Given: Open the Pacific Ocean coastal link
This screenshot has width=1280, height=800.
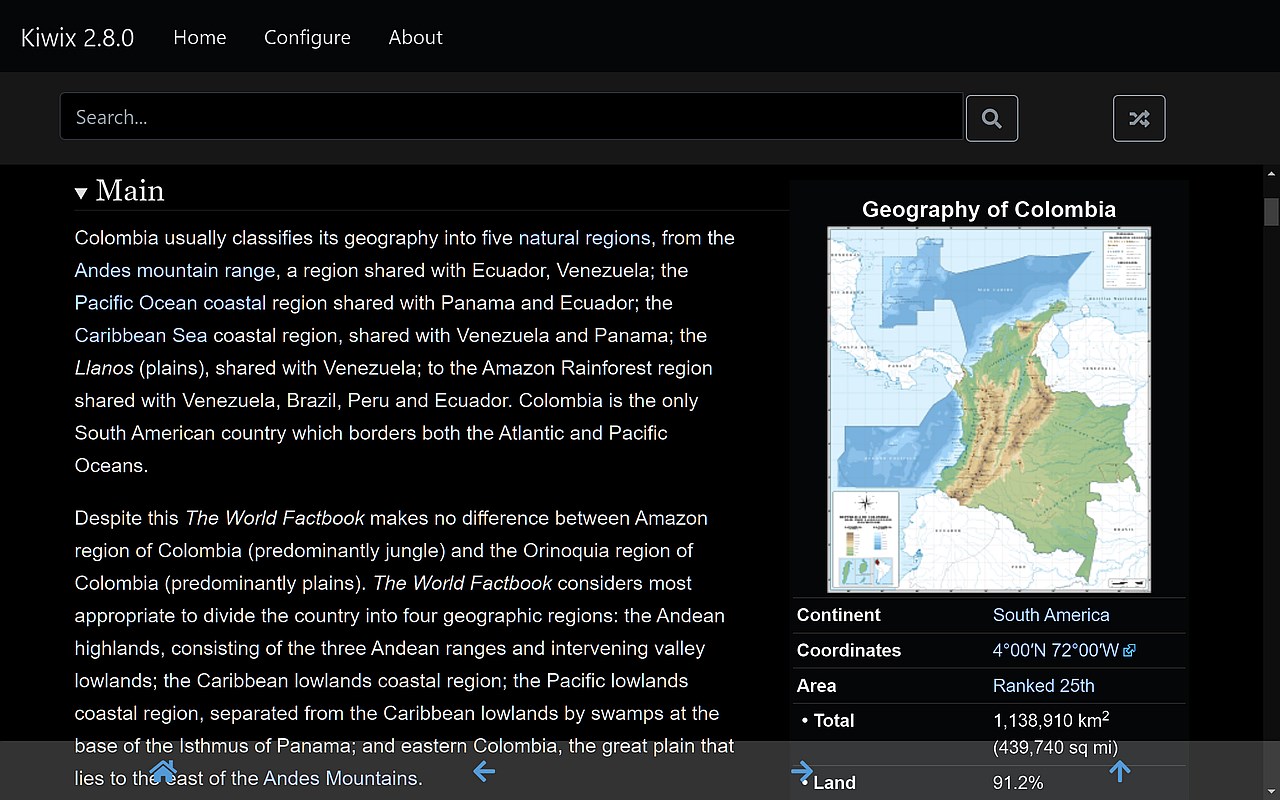Looking at the screenshot, I should pyautogui.click(x=171, y=303).
